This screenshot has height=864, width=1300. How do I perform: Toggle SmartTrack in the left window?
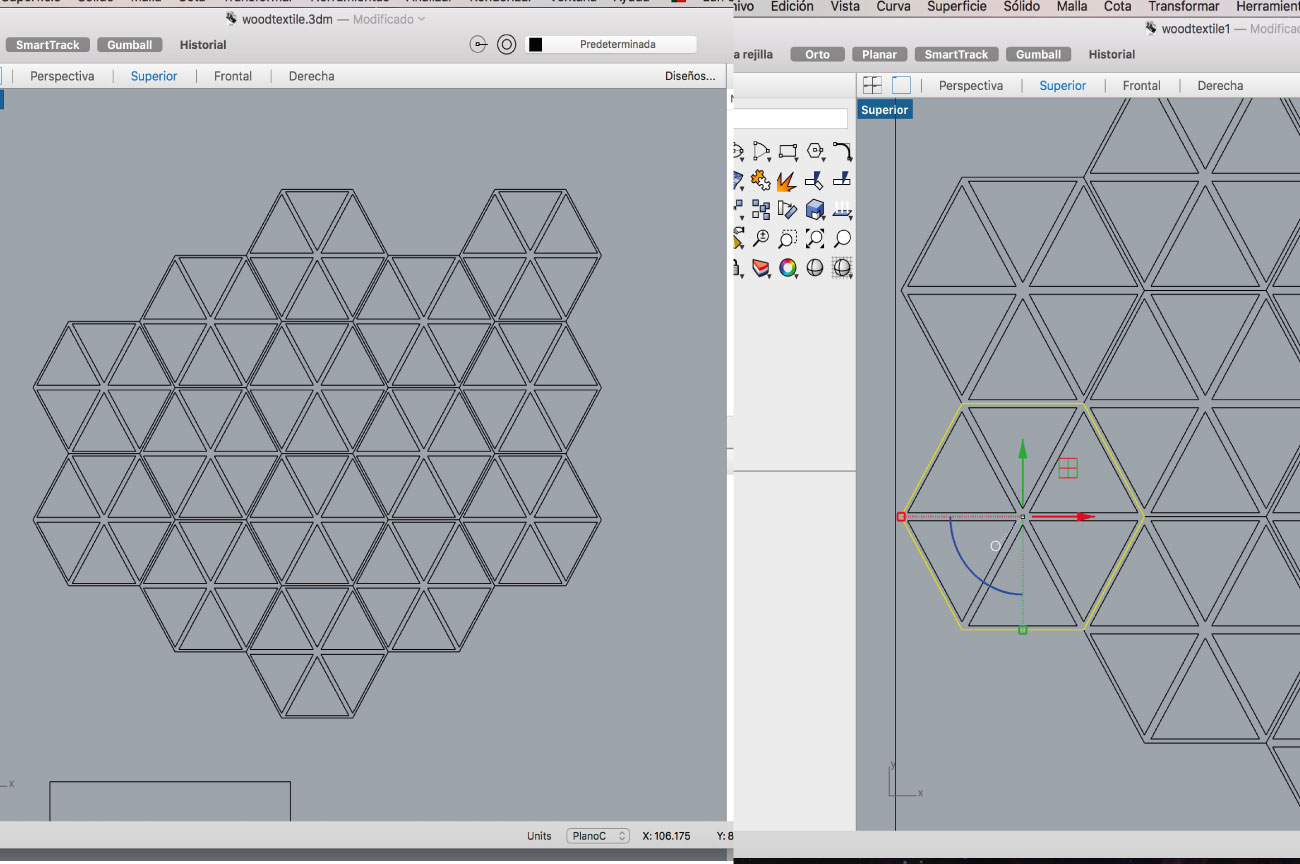tap(48, 45)
